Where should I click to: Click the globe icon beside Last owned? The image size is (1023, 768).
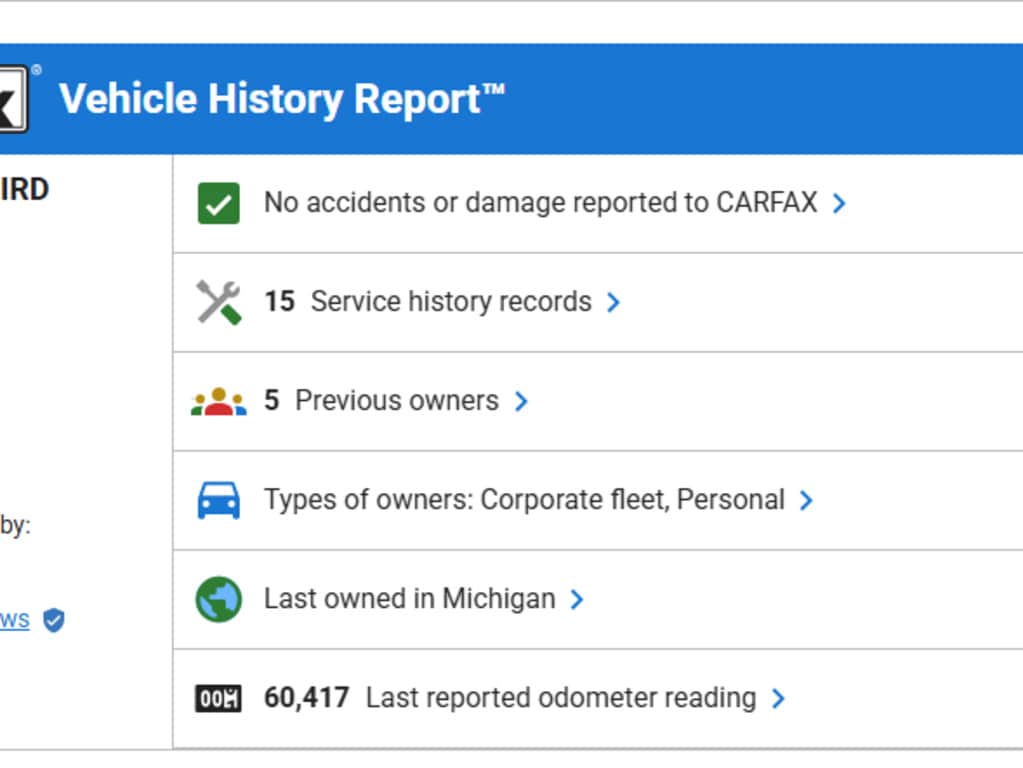click(218, 599)
